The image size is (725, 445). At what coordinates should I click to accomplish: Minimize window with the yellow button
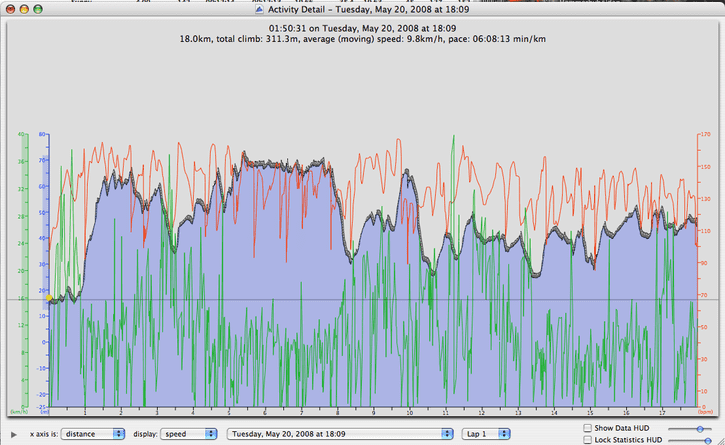(24, 9)
